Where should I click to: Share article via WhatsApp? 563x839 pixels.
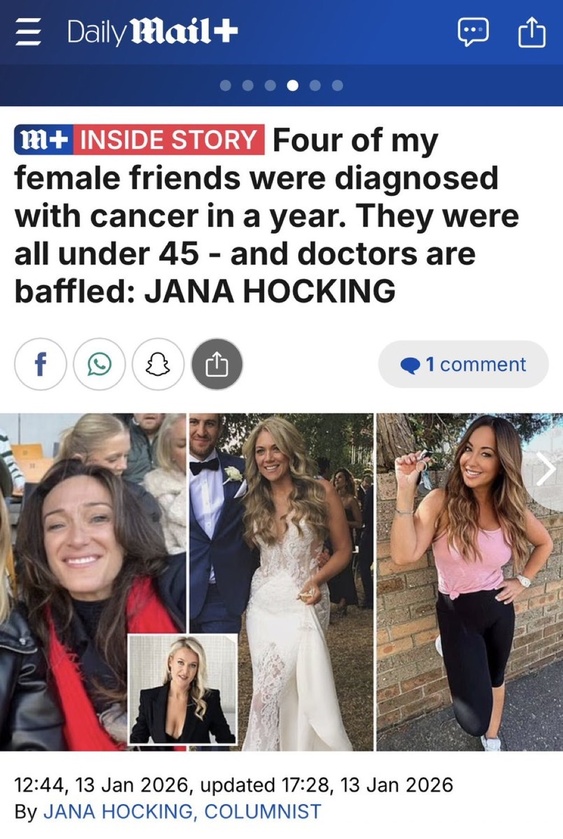point(99,364)
